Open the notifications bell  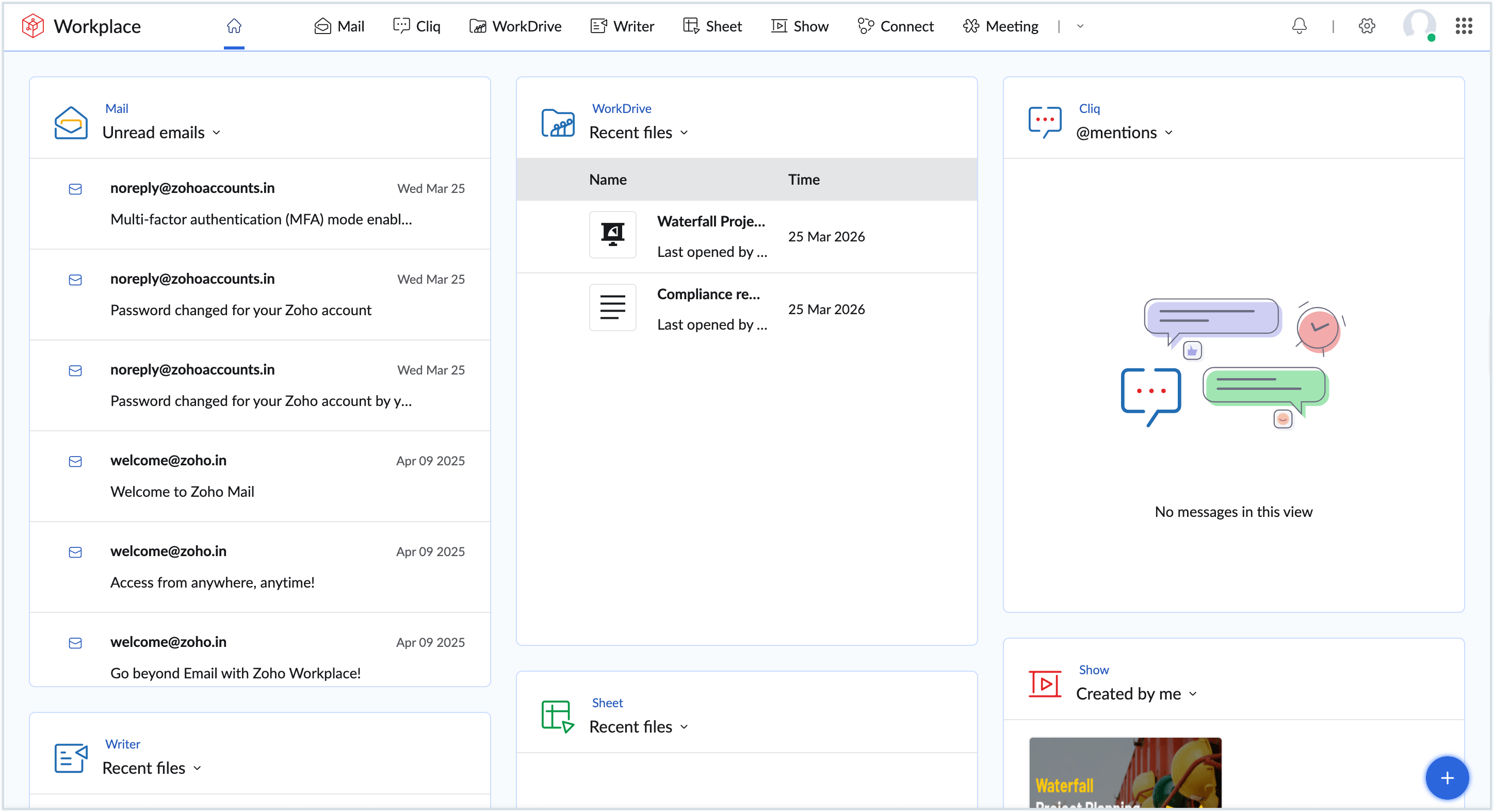(1298, 26)
